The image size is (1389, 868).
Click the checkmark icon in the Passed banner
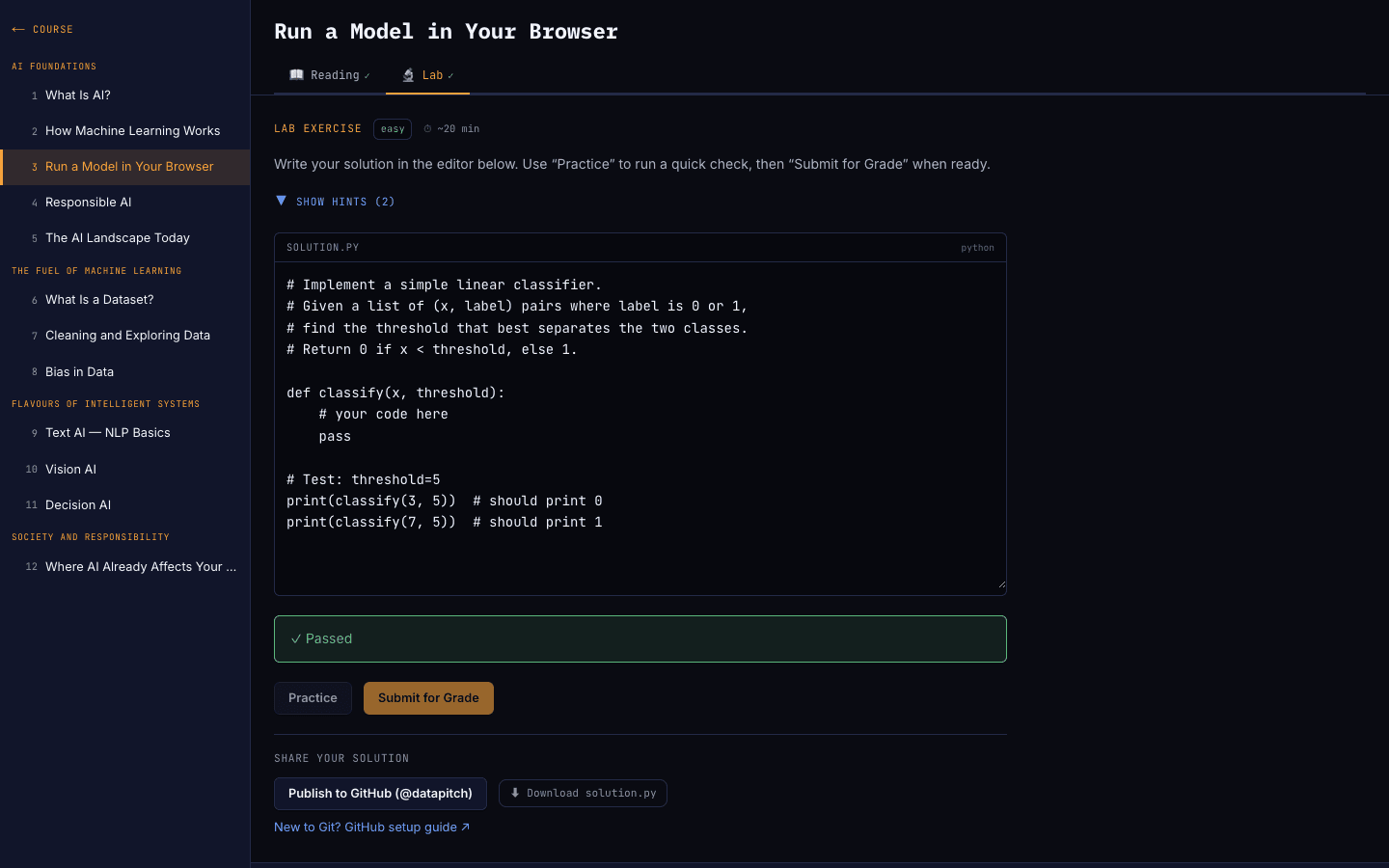pos(296,638)
